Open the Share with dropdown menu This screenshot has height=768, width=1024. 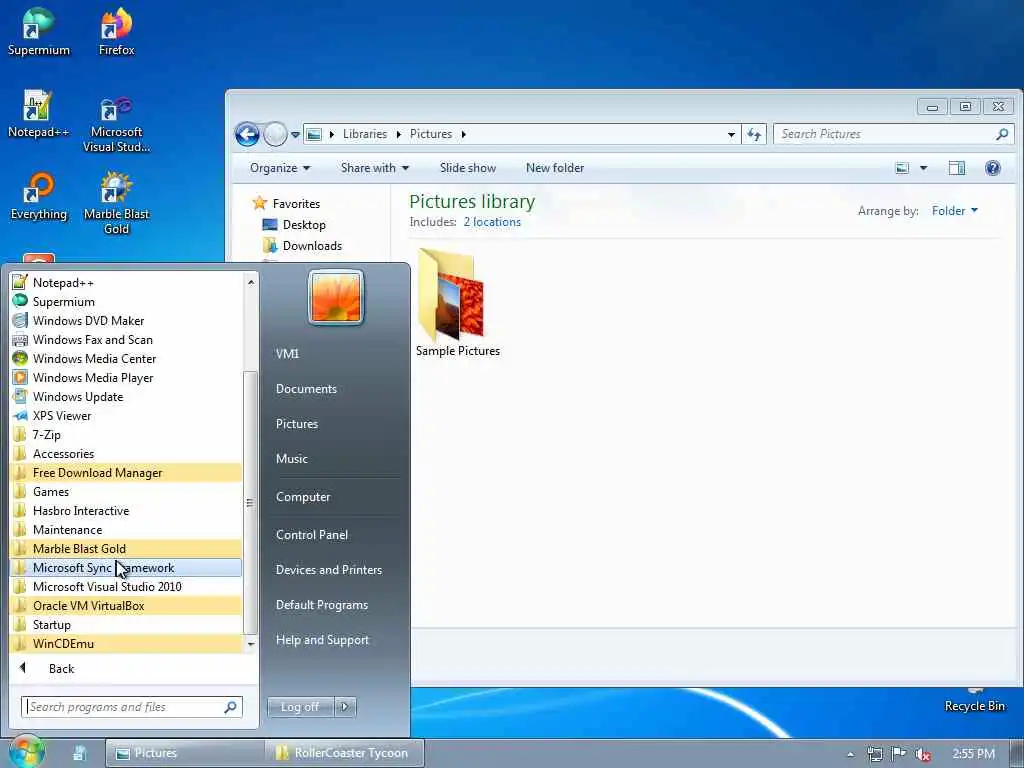375,168
